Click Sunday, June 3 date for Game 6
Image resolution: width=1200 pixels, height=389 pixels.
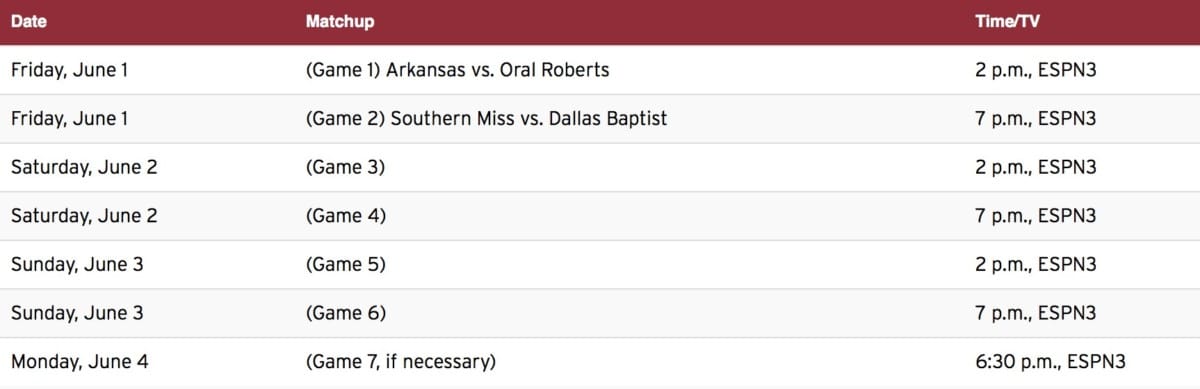coord(77,314)
